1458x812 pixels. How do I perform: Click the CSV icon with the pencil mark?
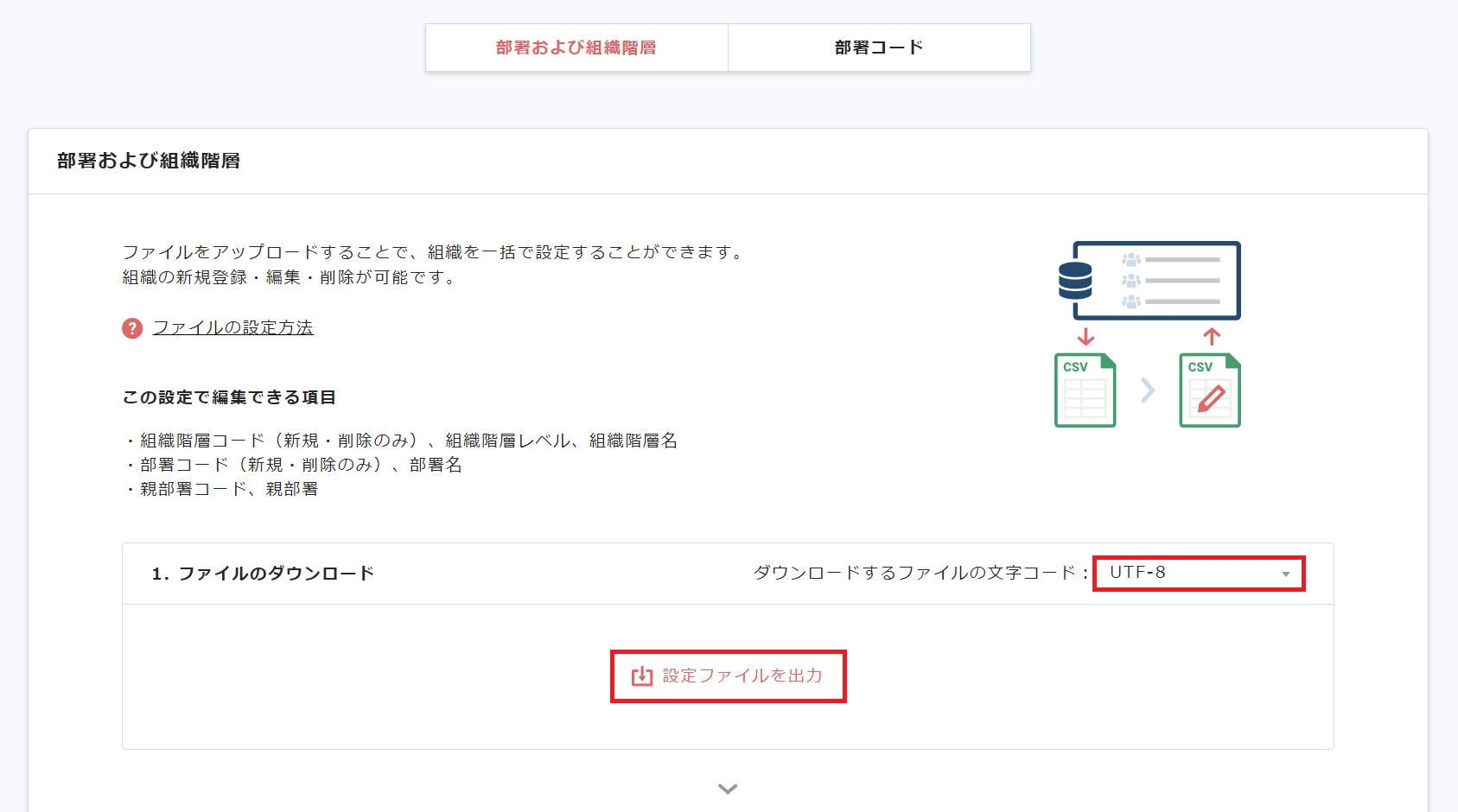click(x=1210, y=390)
